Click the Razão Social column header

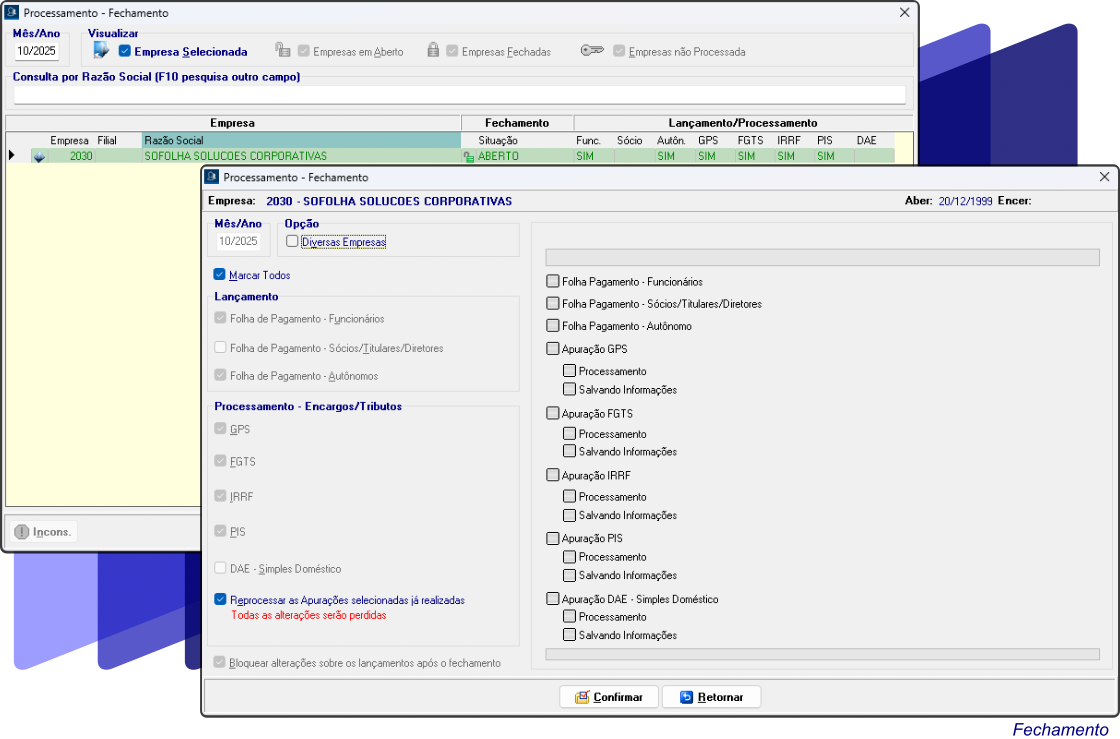pos(300,141)
